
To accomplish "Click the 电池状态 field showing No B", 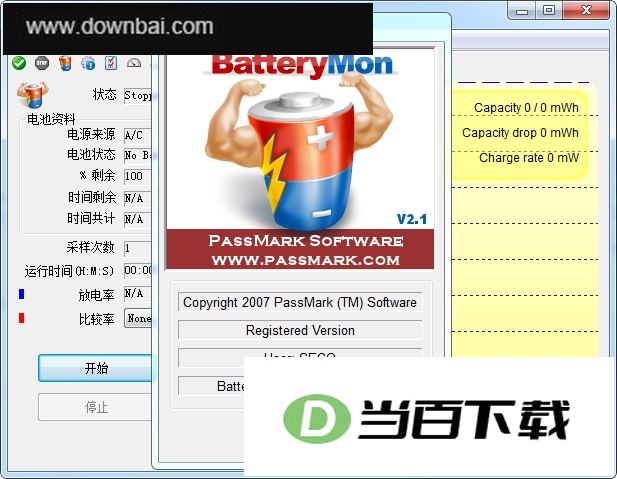I will (138, 155).
